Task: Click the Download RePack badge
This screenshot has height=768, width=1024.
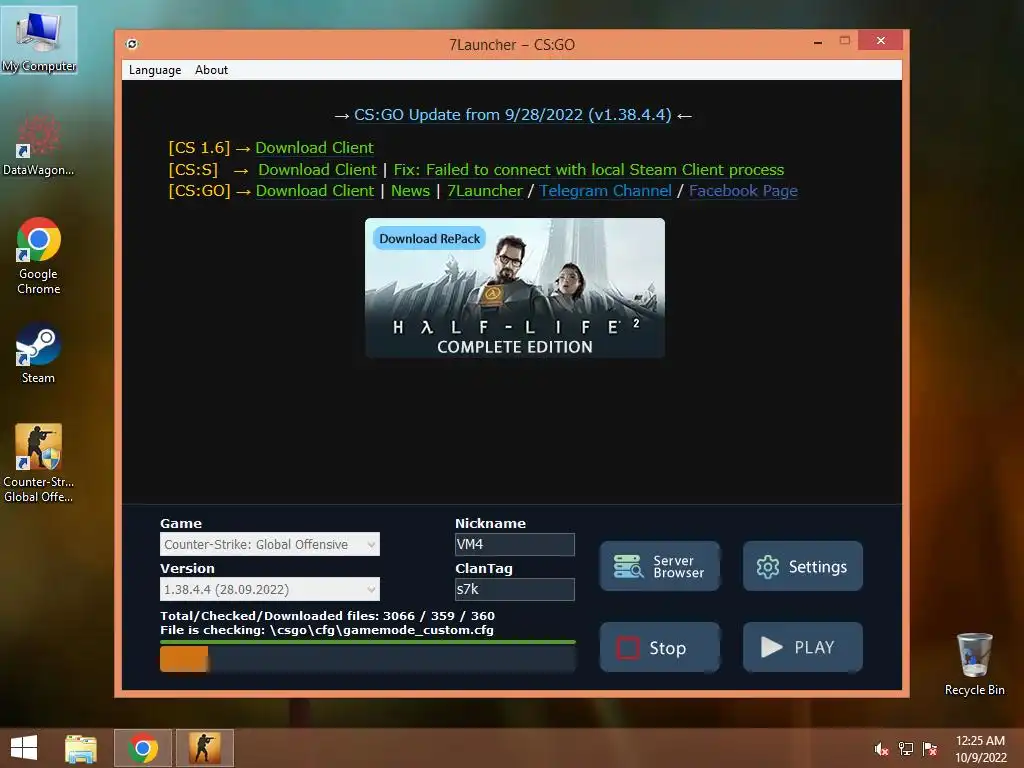Action: coord(429,238)
